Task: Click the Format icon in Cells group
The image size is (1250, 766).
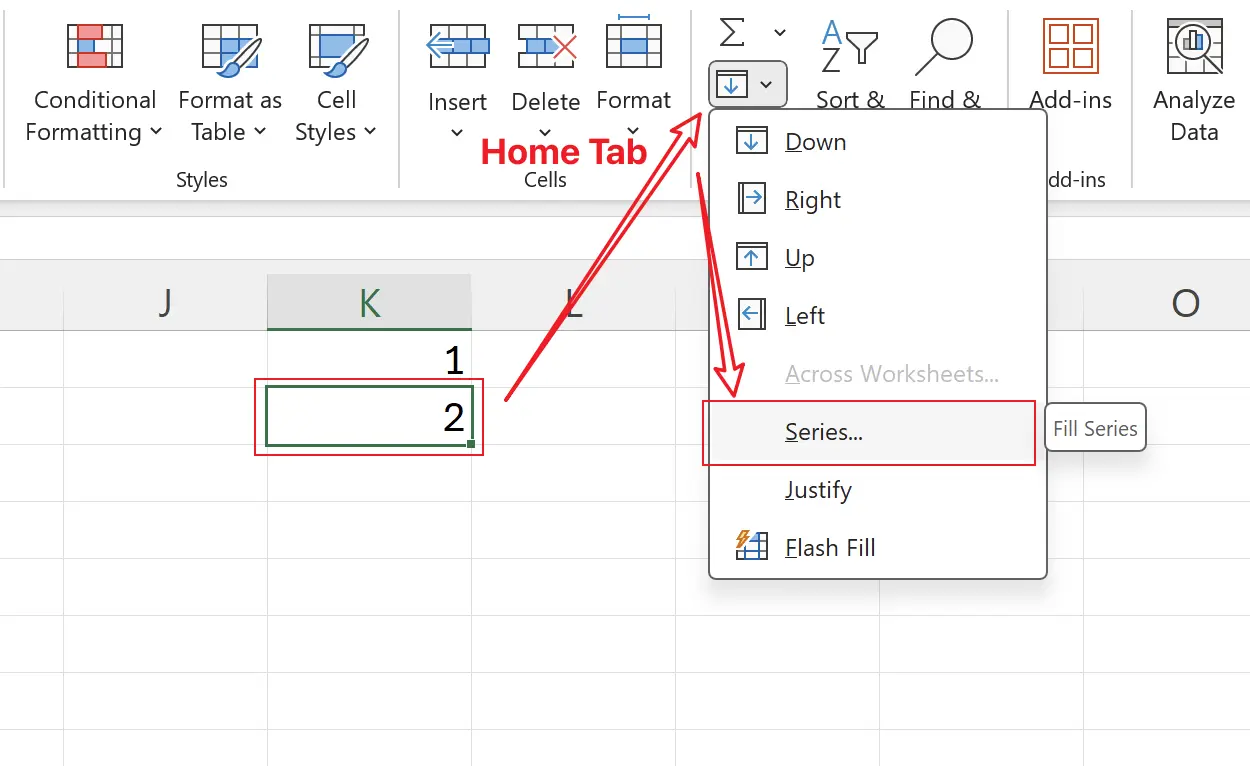Action: point(634,45)
